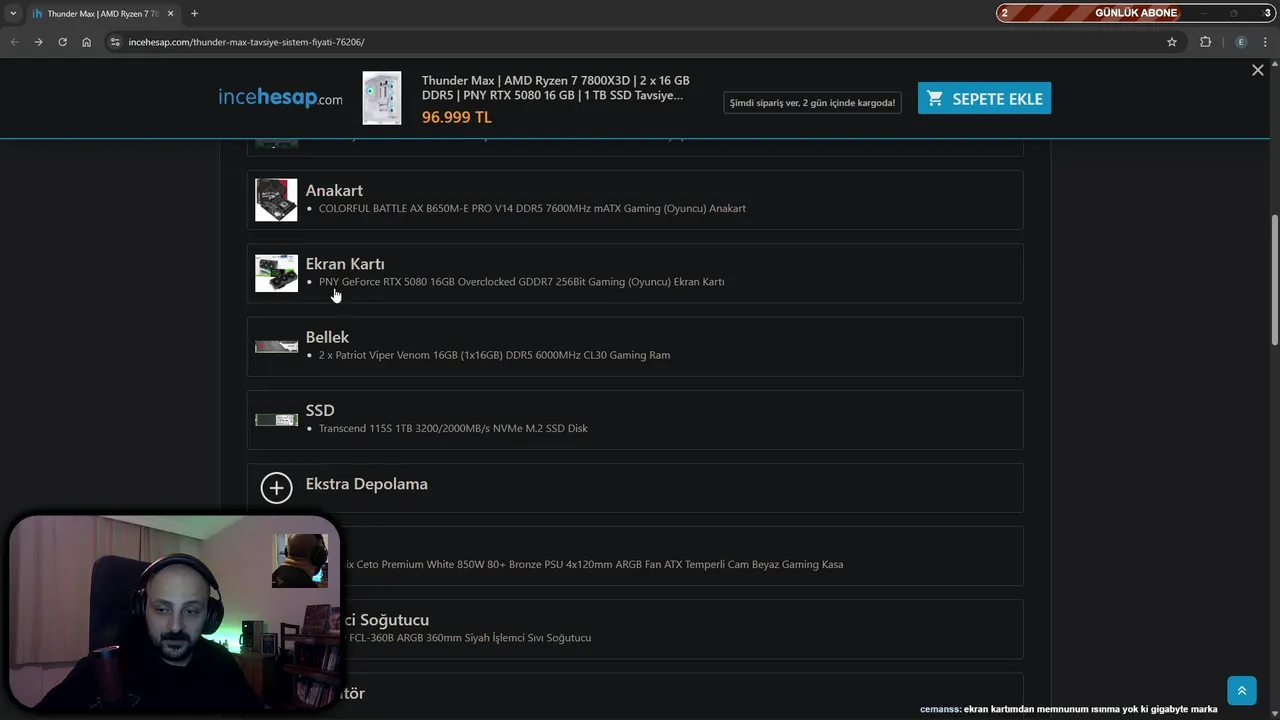Click the shopping cart icon on SEPETE EKLE
Screen dimensions: 1280x720
click(x=935, y=98)
